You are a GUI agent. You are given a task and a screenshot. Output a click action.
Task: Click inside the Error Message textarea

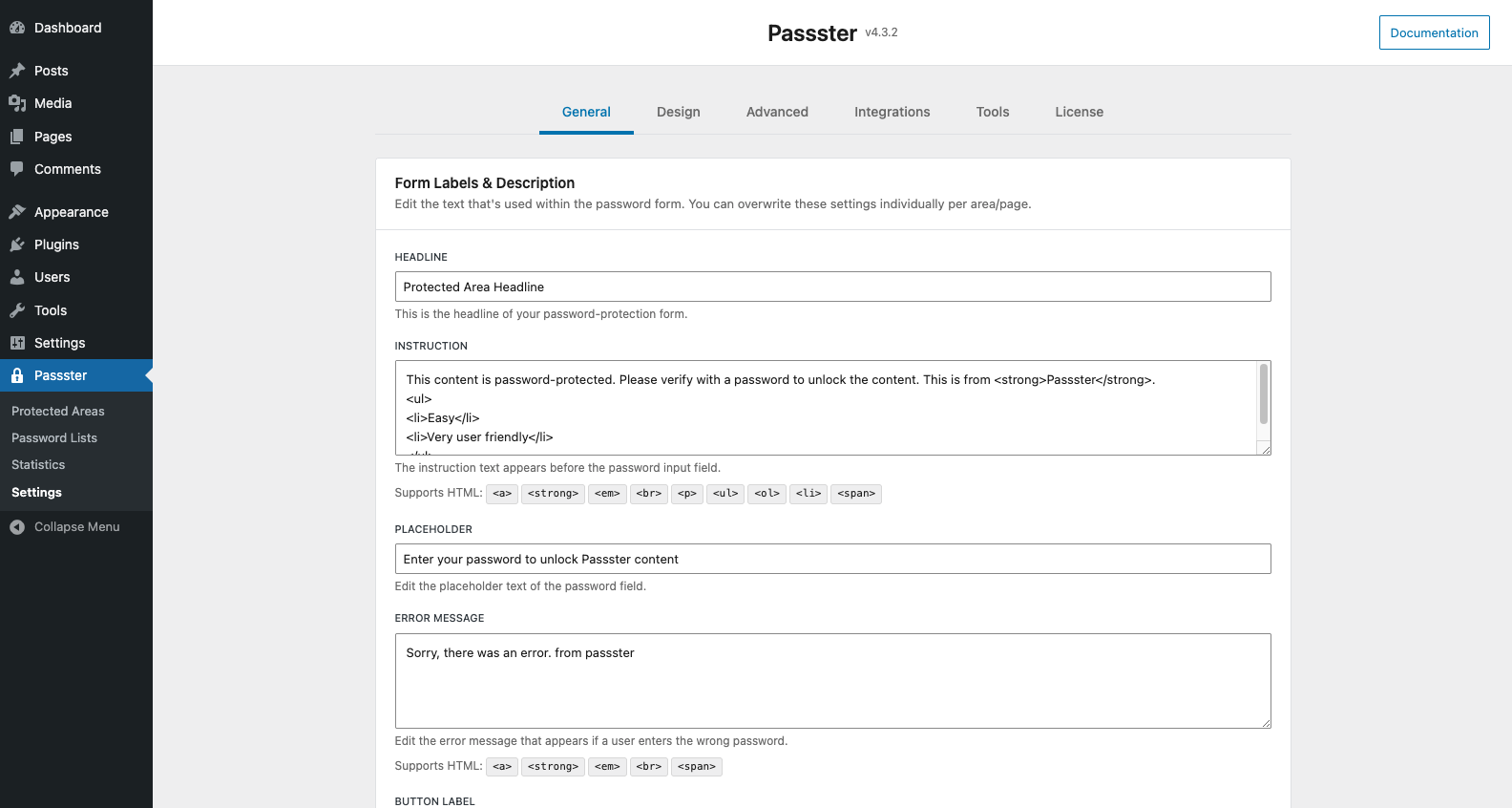tap(832, 681)
